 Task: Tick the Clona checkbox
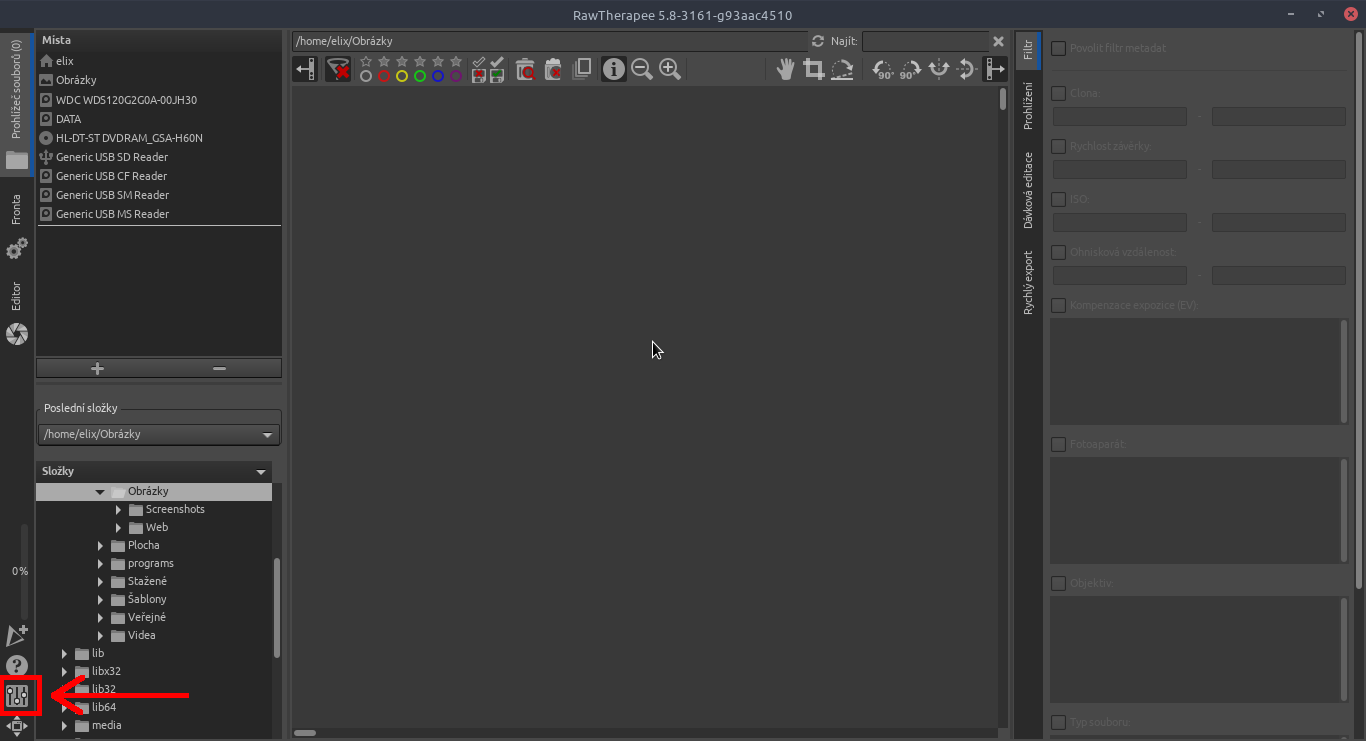(1058, 93)
